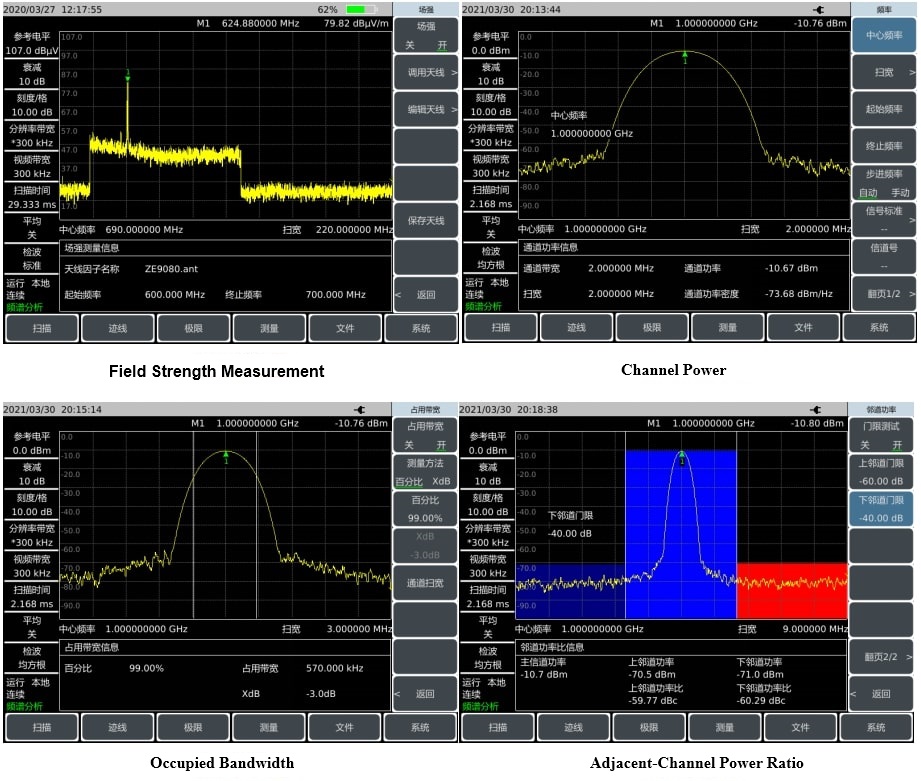921x781 pixels.
Task: Click marker 1 triangle on the Field Strength peak
Action: click(x=128, y=75)
